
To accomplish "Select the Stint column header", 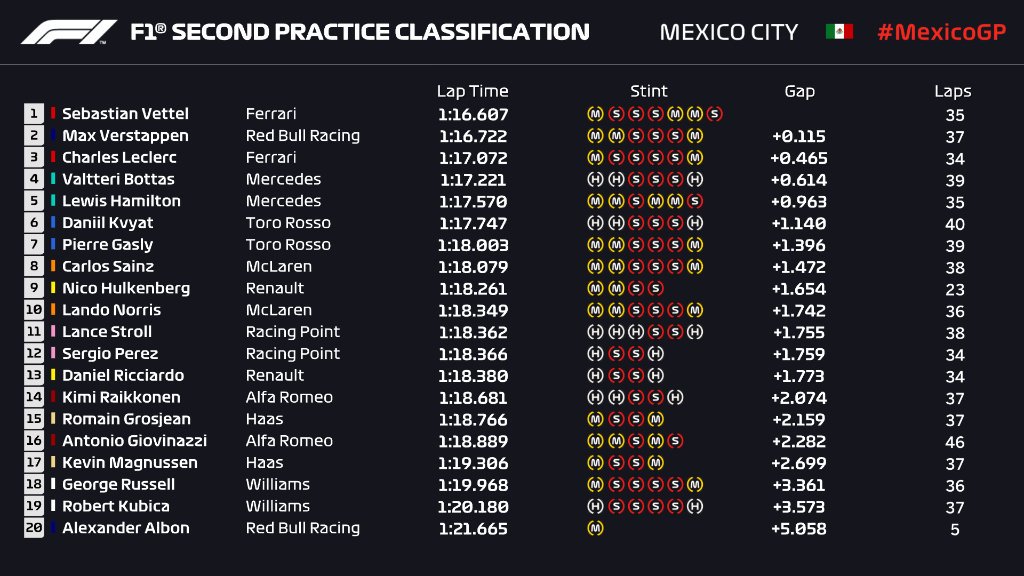I will click(x=649, y=91).
